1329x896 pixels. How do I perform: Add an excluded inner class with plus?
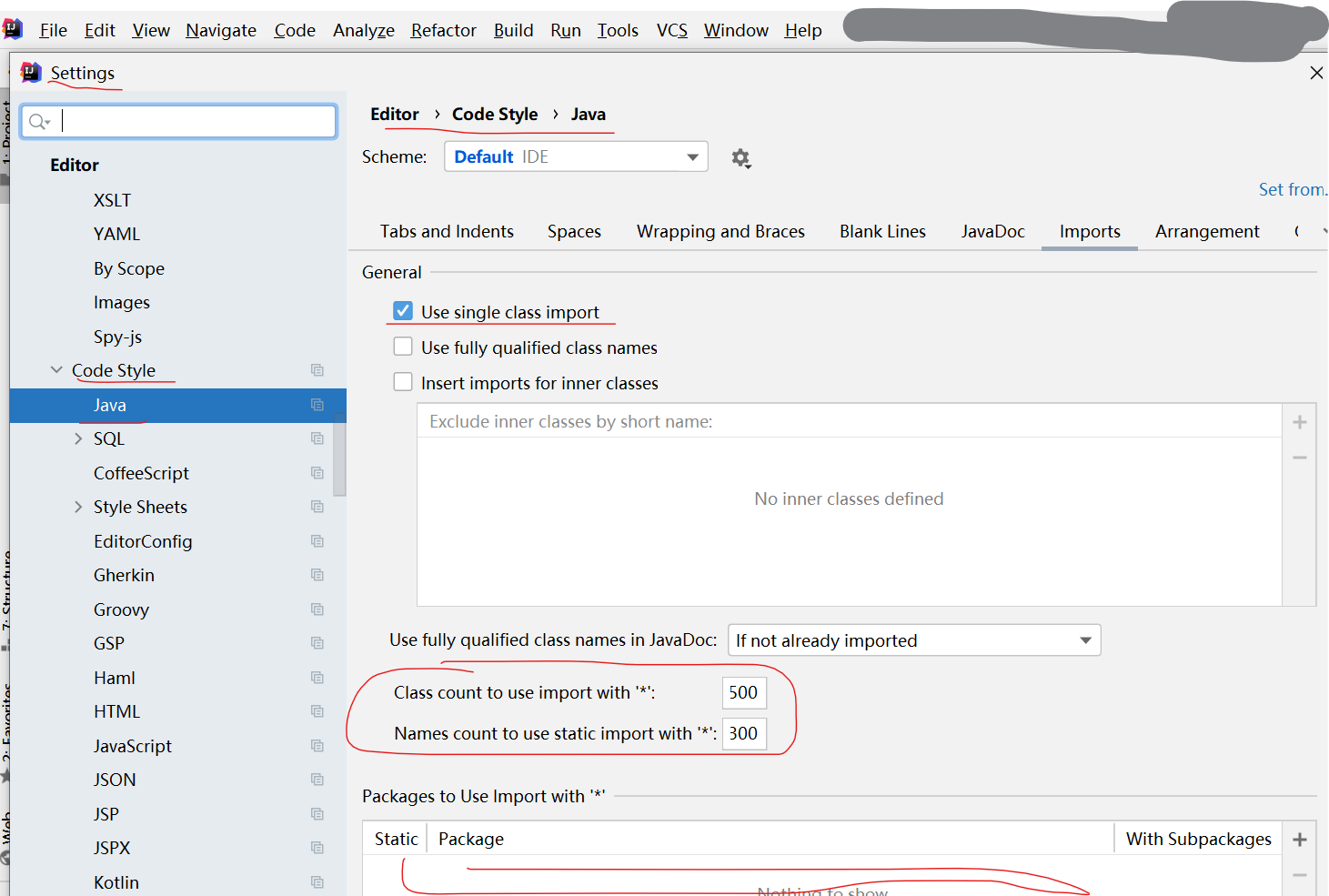tap(1300, 422)
